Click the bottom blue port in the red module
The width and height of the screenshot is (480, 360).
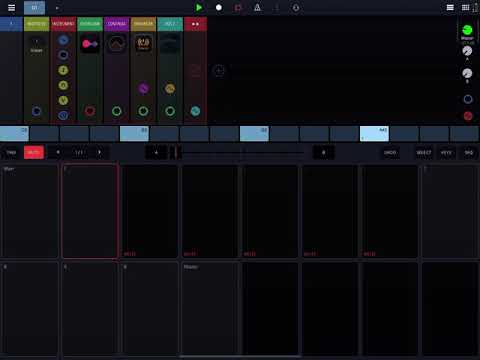[x=63, y=115]
